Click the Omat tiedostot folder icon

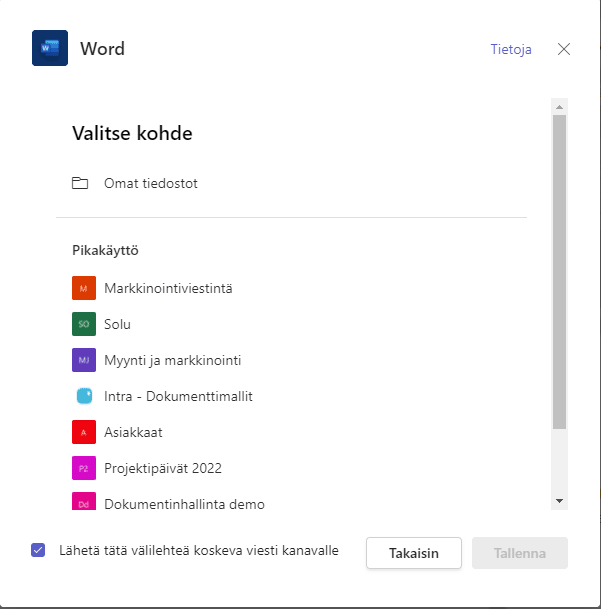[80, 183]
